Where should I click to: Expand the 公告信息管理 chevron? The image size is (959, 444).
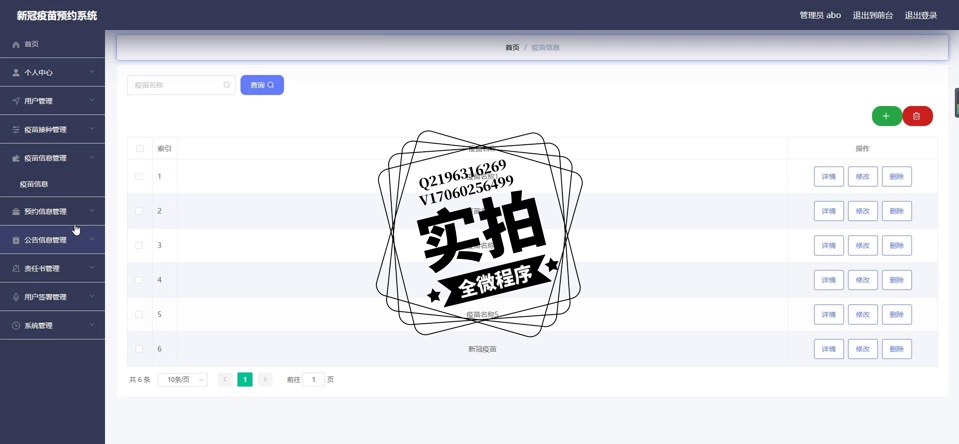pos(92,240)
